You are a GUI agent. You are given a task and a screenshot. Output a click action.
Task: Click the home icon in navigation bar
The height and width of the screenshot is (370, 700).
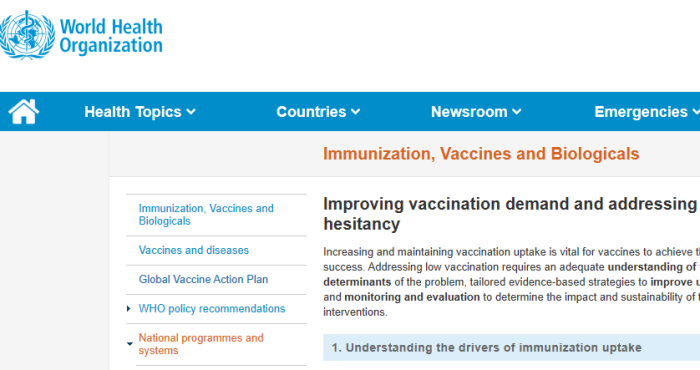tap(24, 112)
